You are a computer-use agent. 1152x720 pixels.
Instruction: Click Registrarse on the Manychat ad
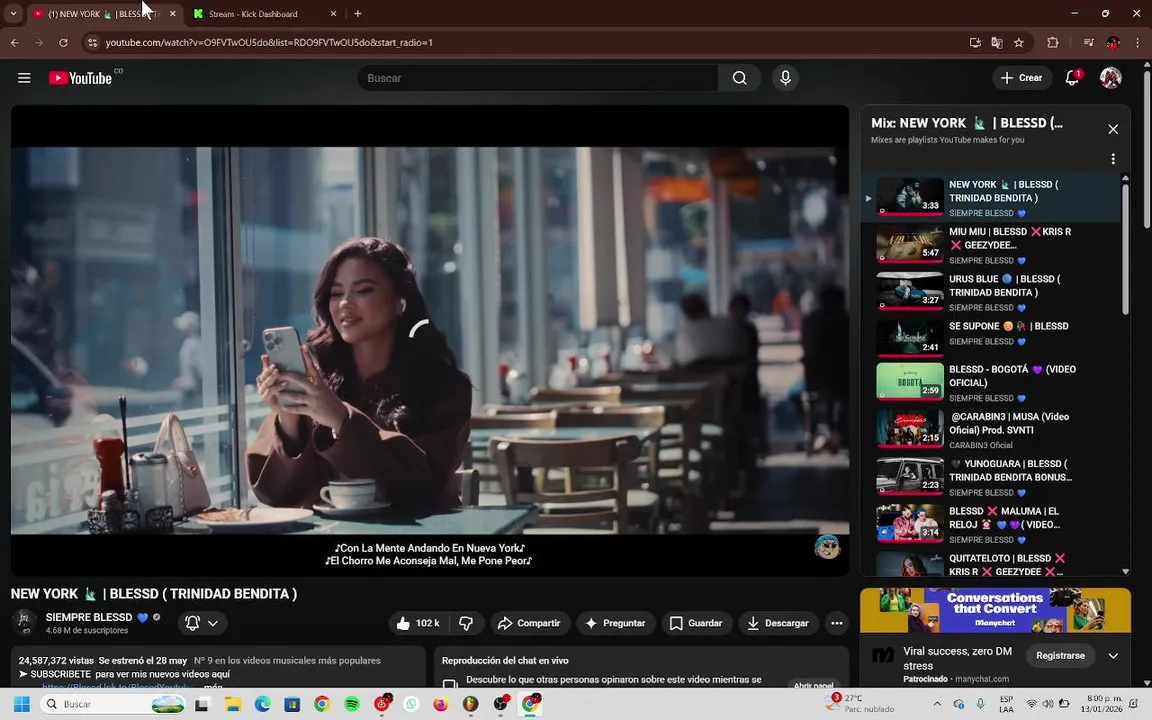[1060, 655]
